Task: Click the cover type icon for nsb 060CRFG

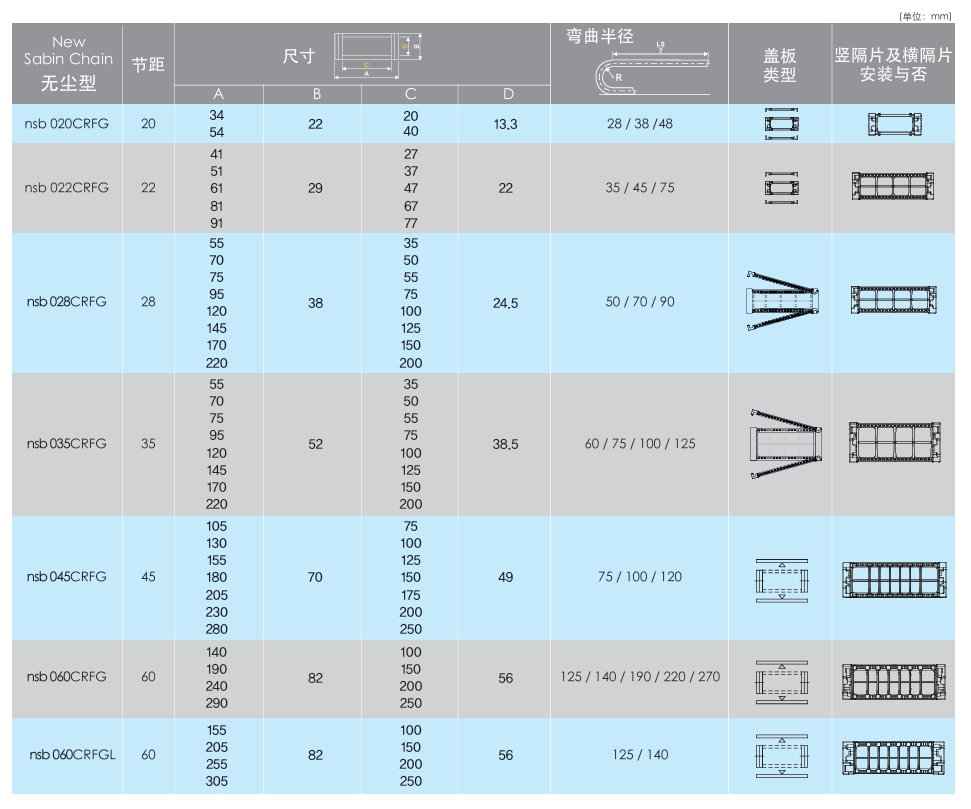Action: click(782, 682)
